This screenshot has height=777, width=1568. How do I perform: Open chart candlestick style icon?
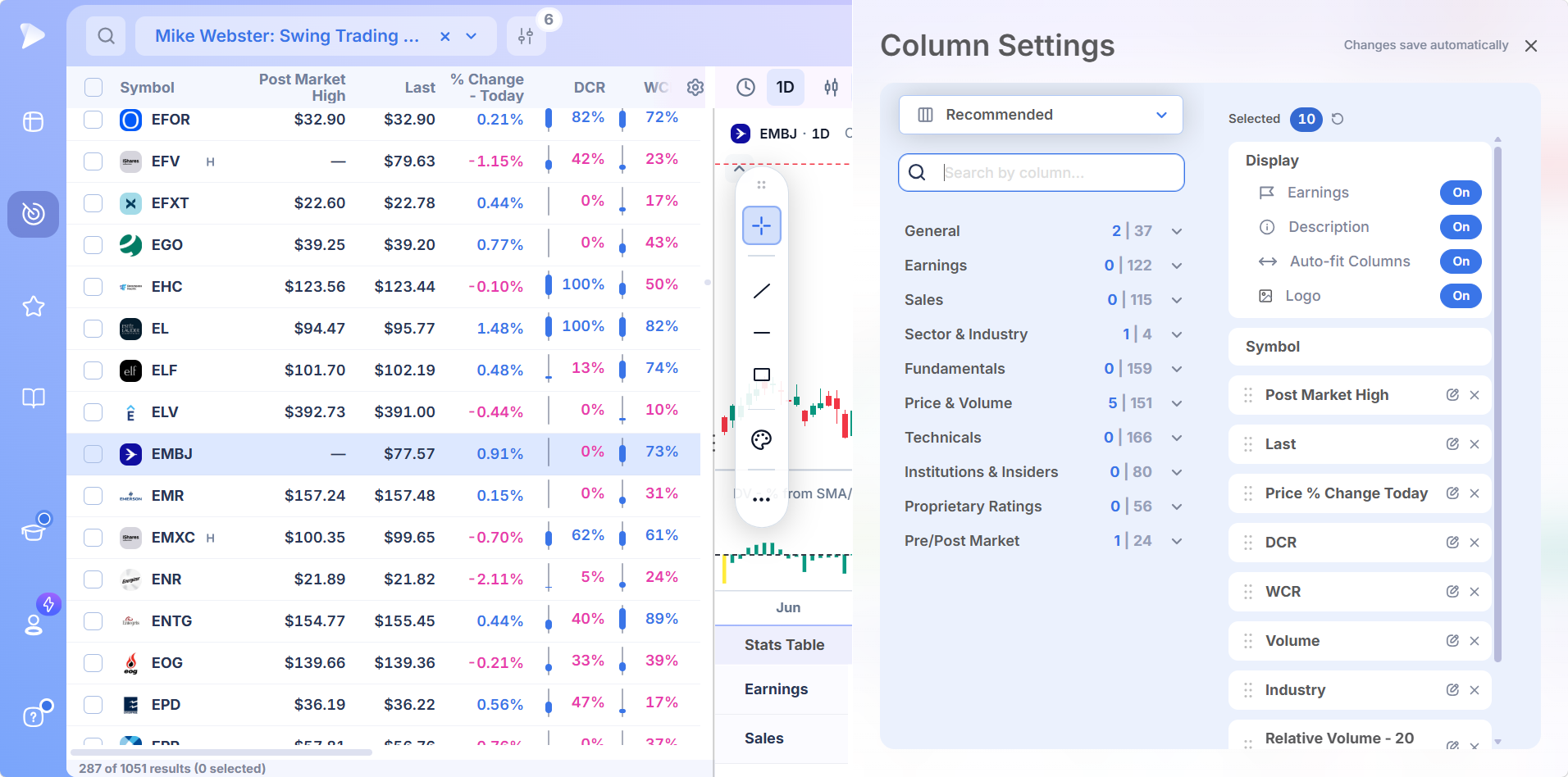coord(831,88)
